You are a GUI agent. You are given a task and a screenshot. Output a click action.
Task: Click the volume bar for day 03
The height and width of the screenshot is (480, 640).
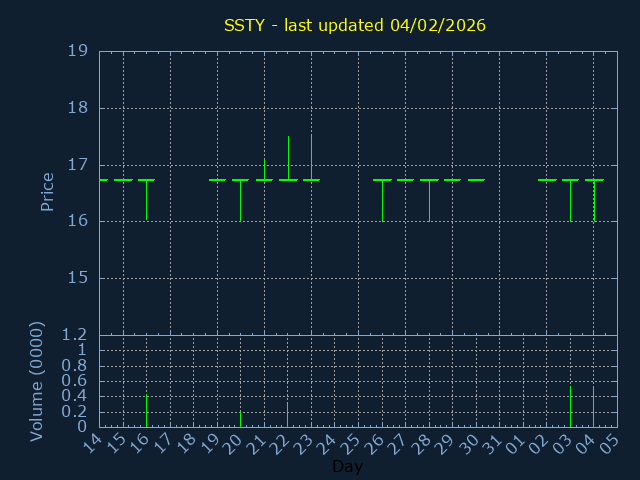point(570,407)
